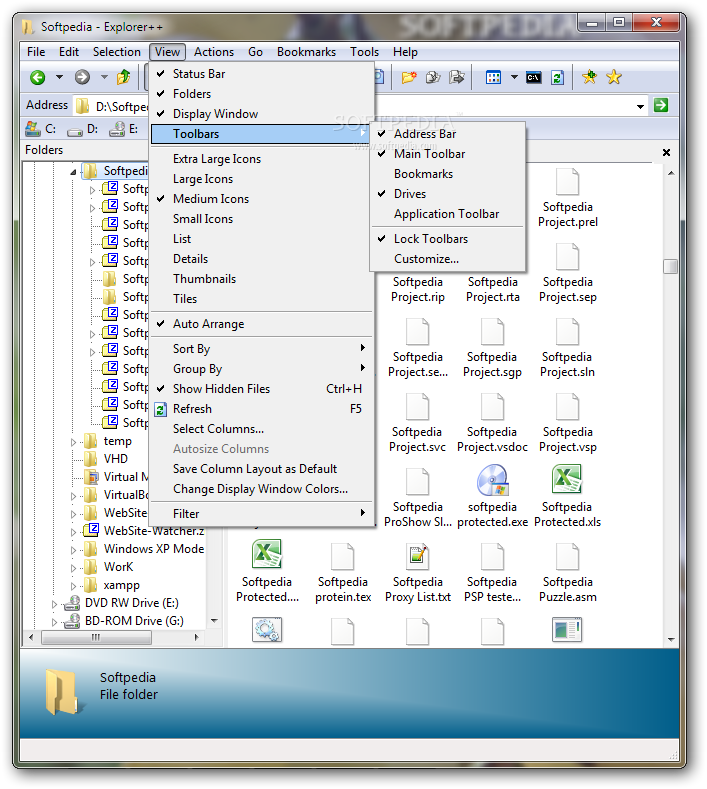Image resolution: width=707 pixels, height=789 pixels.
Task: Toggle Display Window option
Action: 262,114
